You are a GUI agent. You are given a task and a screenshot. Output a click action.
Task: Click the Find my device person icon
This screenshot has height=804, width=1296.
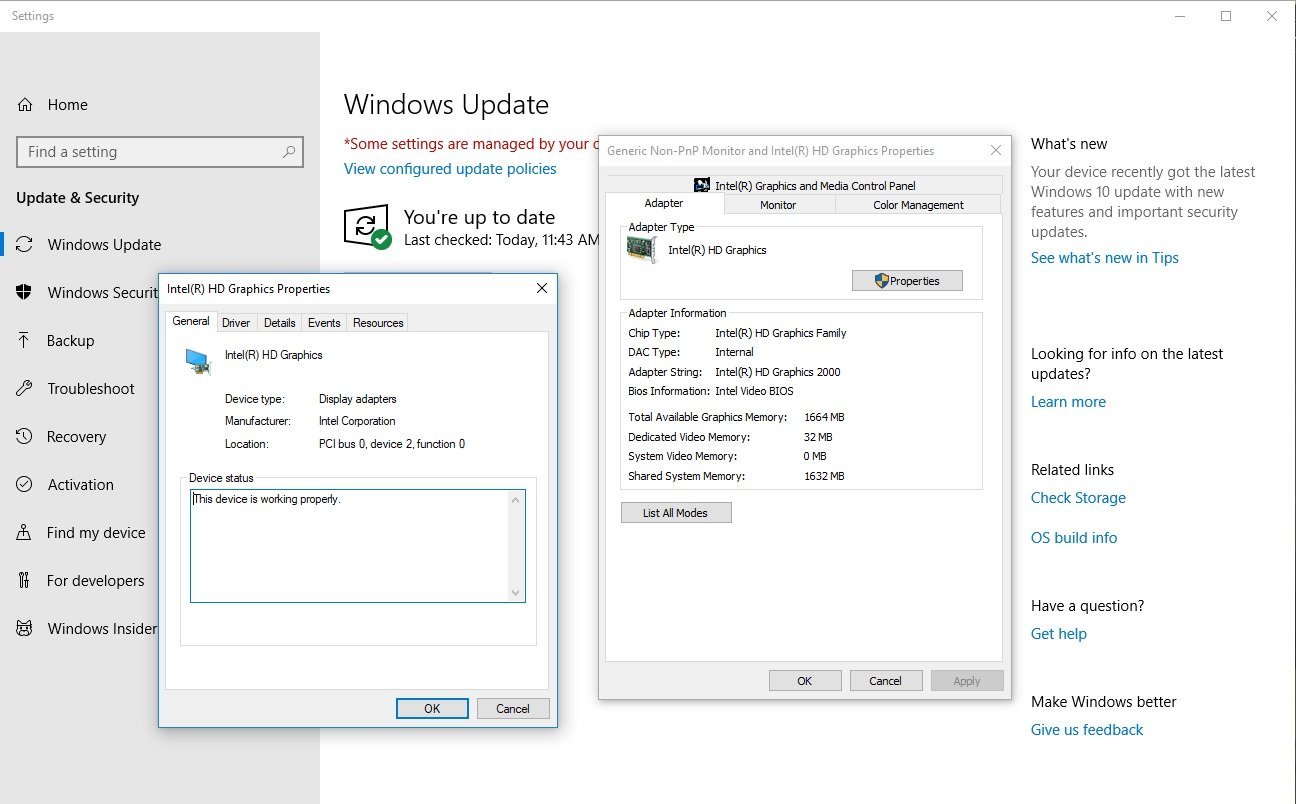[x=25, y=533]
